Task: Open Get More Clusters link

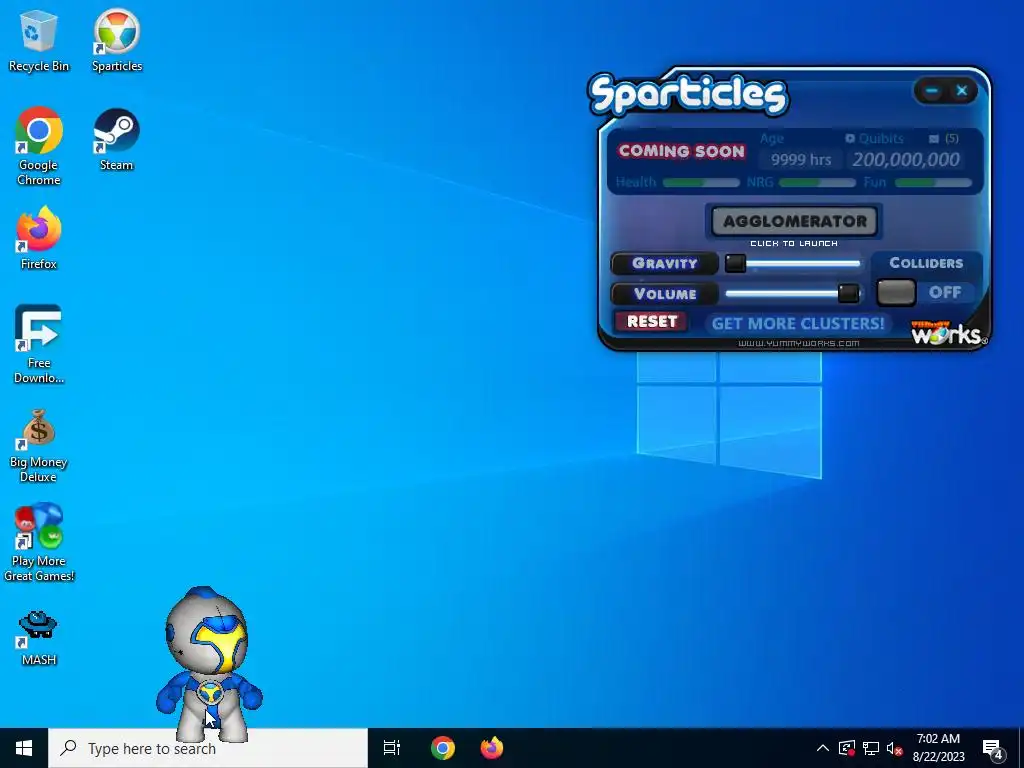Action: click(x=797, y=323)
